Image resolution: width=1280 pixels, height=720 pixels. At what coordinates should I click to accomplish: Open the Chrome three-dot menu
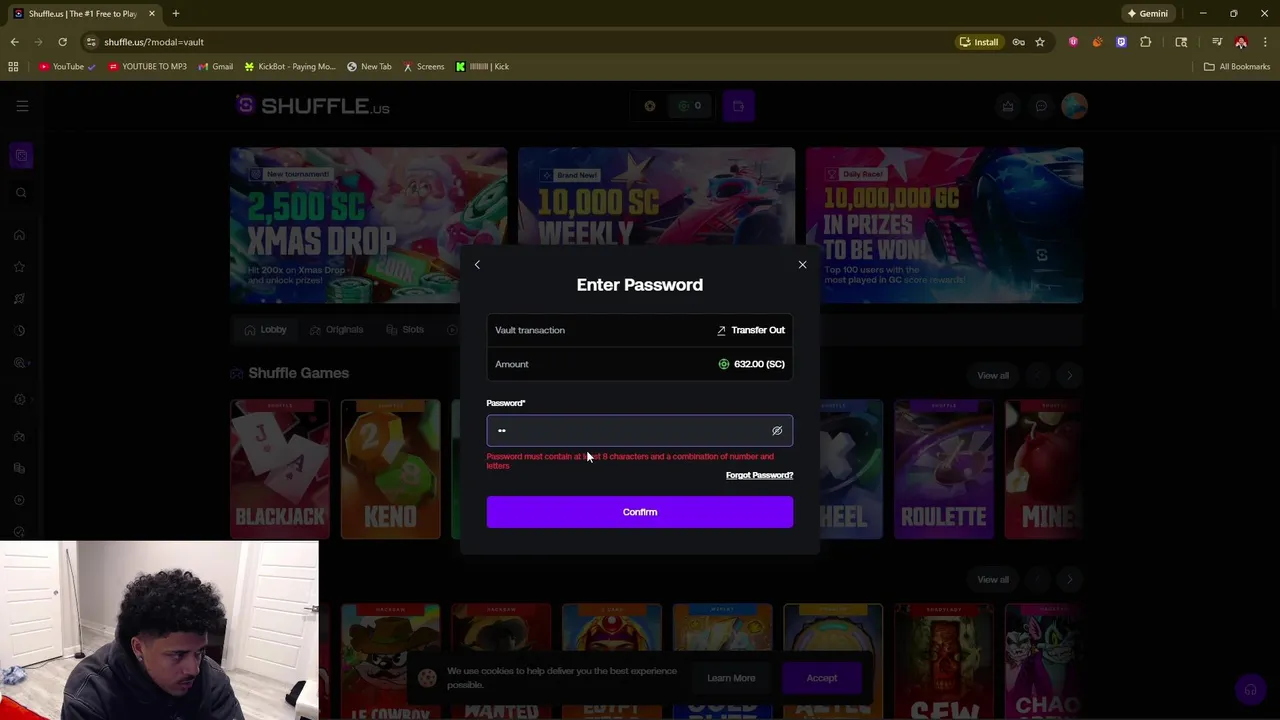pyautogui.click(x=1266, y=42)
